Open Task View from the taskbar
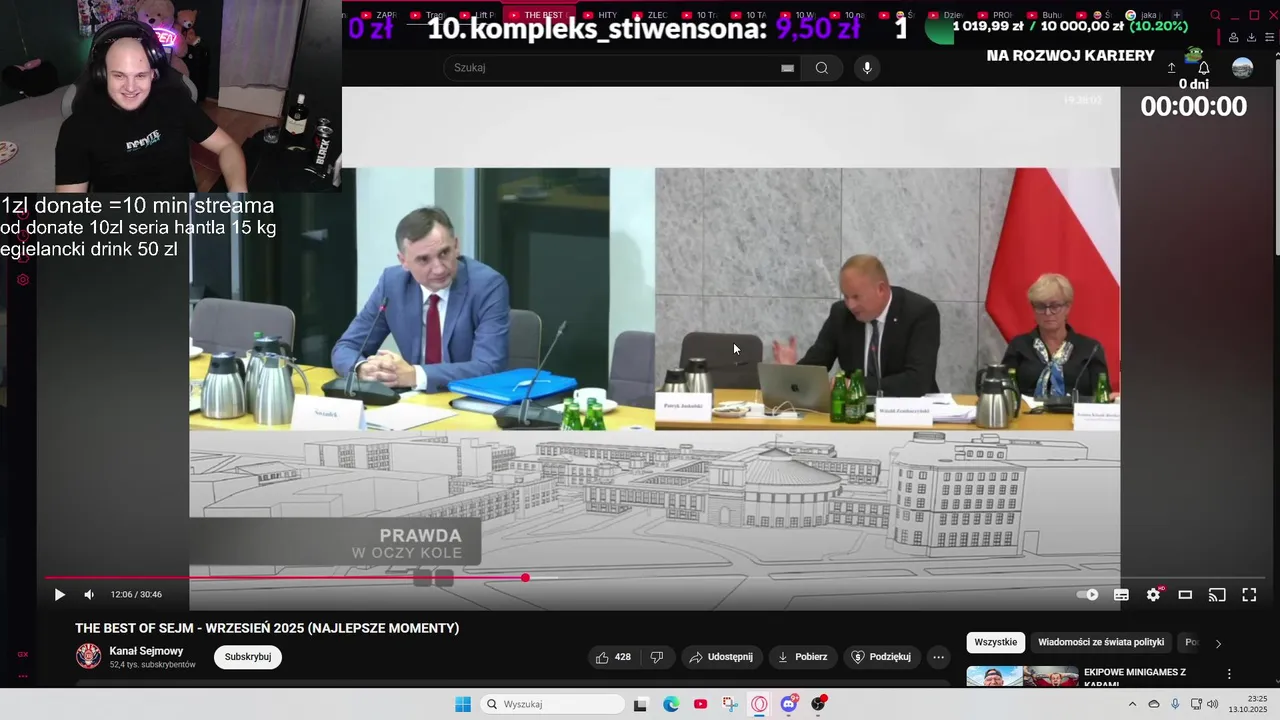The height and width of the screenshot is (720, 1280). click(641, 704)
